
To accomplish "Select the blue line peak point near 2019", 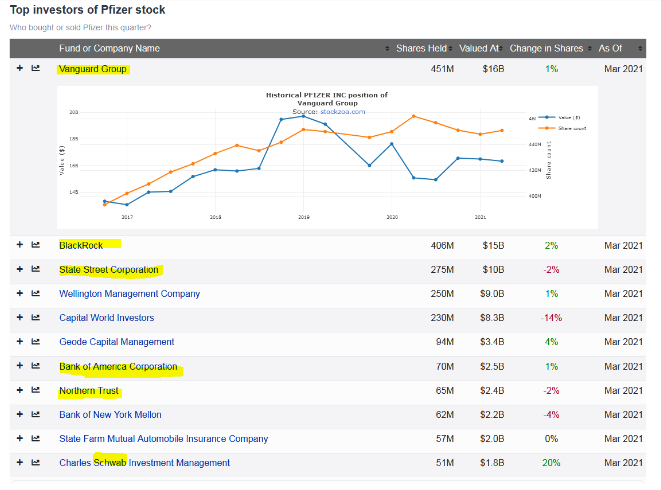I will [303, 116].
